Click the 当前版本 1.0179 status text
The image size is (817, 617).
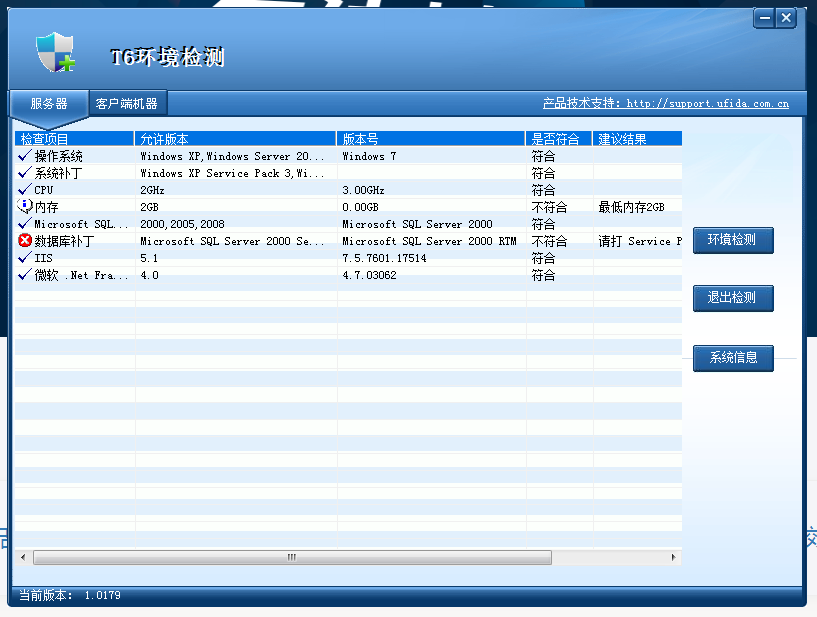click(70, 595)
